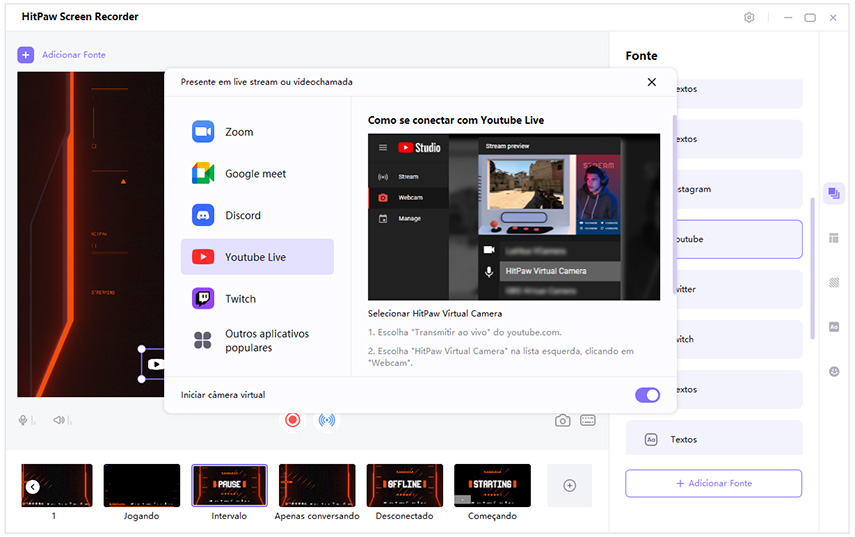Click the four-dot other apps icon
The image size is (855, 537).
[x=203, y=340]
